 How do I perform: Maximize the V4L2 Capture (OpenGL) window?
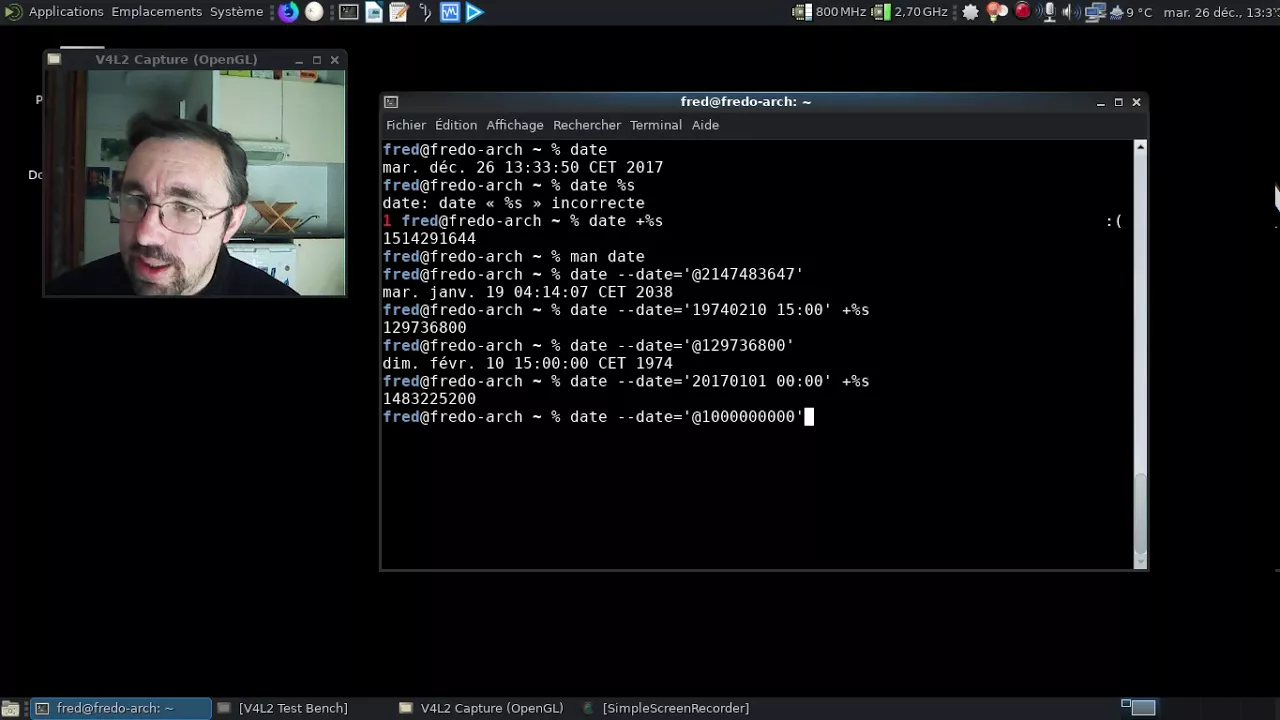pyautogui.click(x=317, y=60)
